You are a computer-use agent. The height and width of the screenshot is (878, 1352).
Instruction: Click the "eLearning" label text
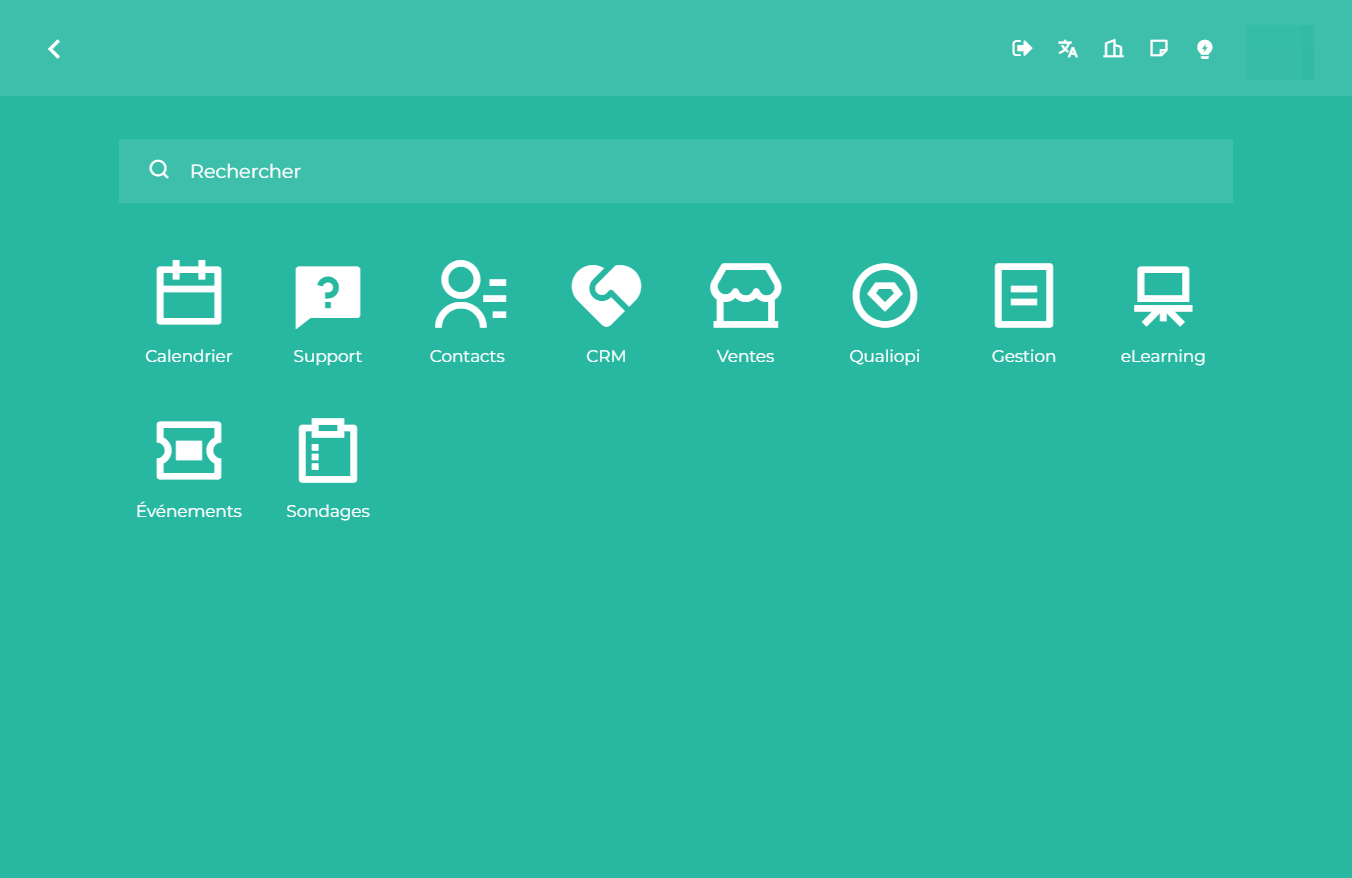1163,356
